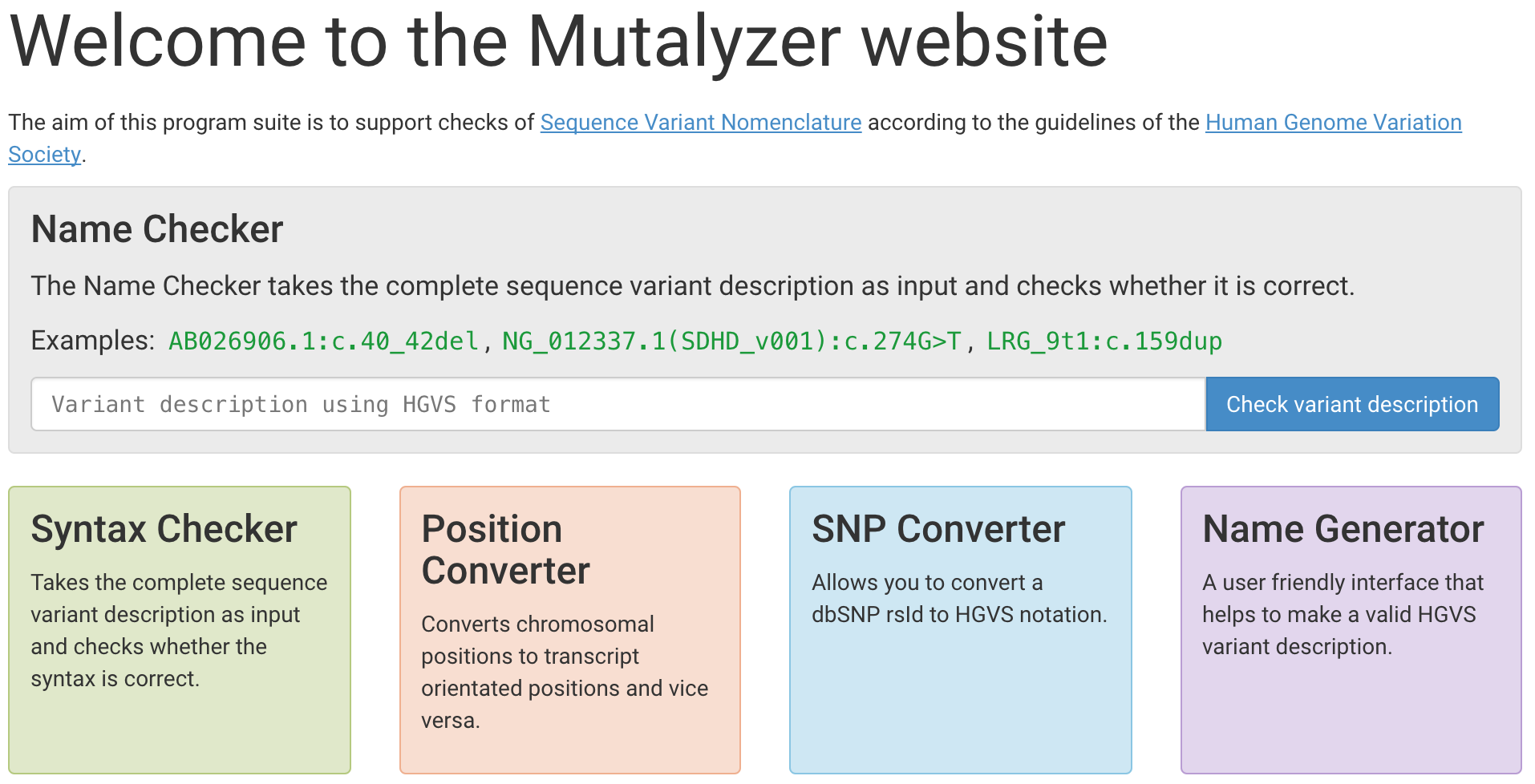
Task: Click the Check variant description button
Action: 1351,404
